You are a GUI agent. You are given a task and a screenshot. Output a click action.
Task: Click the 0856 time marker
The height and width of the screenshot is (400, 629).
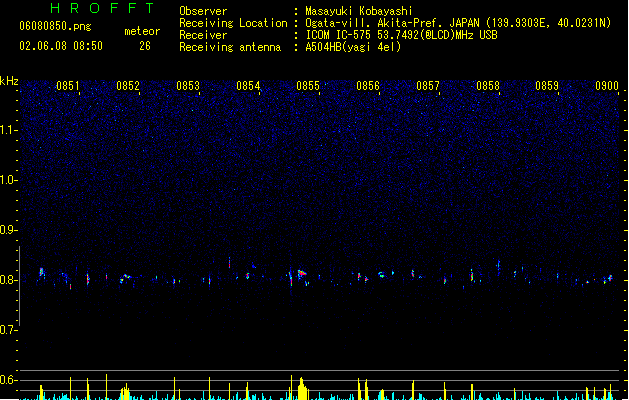368,85
